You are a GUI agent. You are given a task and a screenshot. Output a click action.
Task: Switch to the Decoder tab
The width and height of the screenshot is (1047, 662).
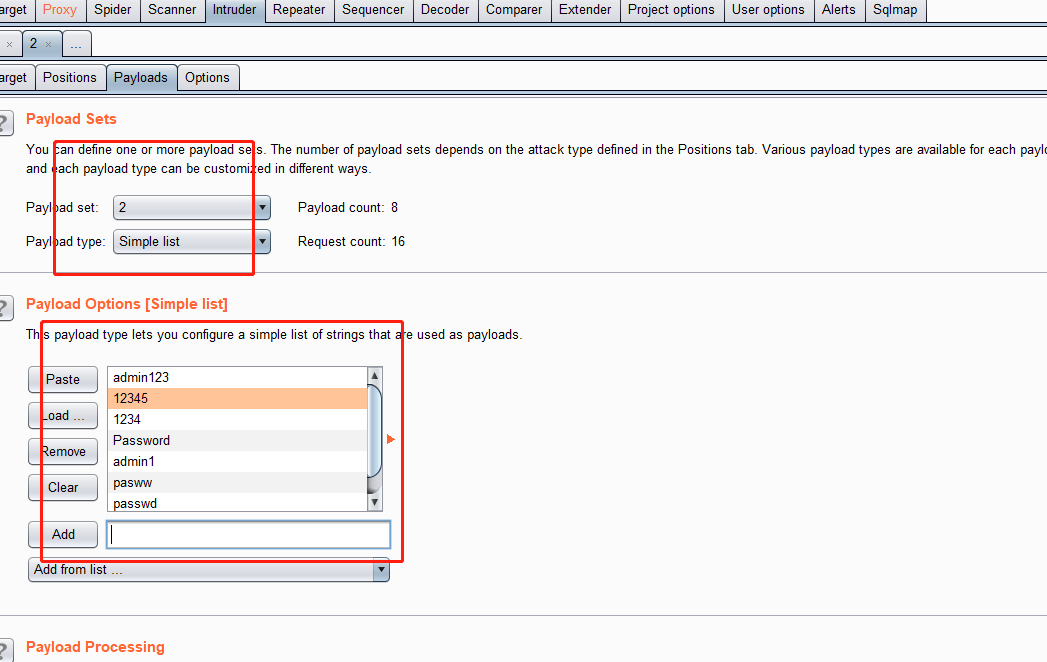445,10
